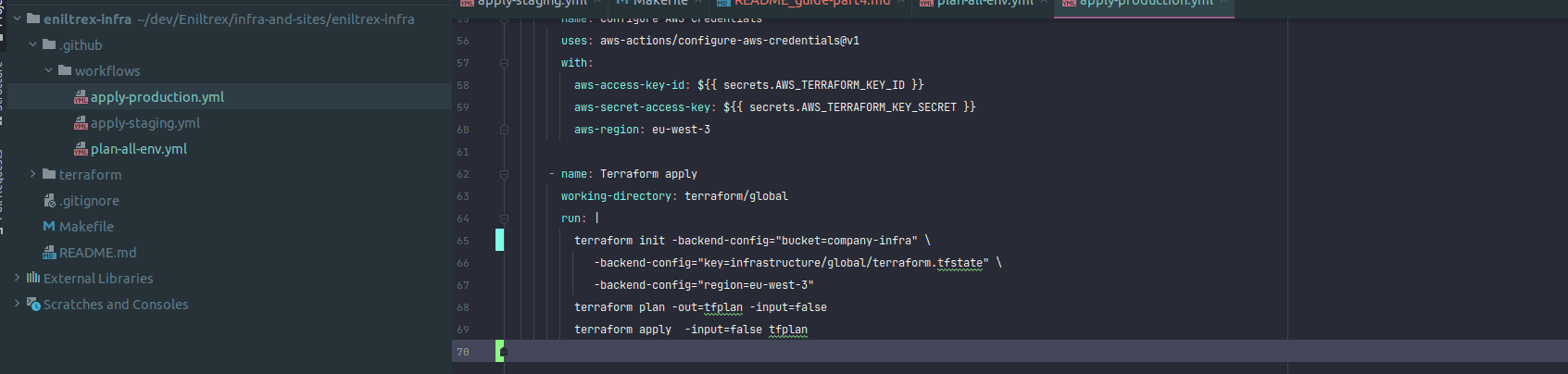Viewport: 1568px width, 374px height.
Task: Click the apply-production.yml file icon in tree
Action: [x=81, y=97]
